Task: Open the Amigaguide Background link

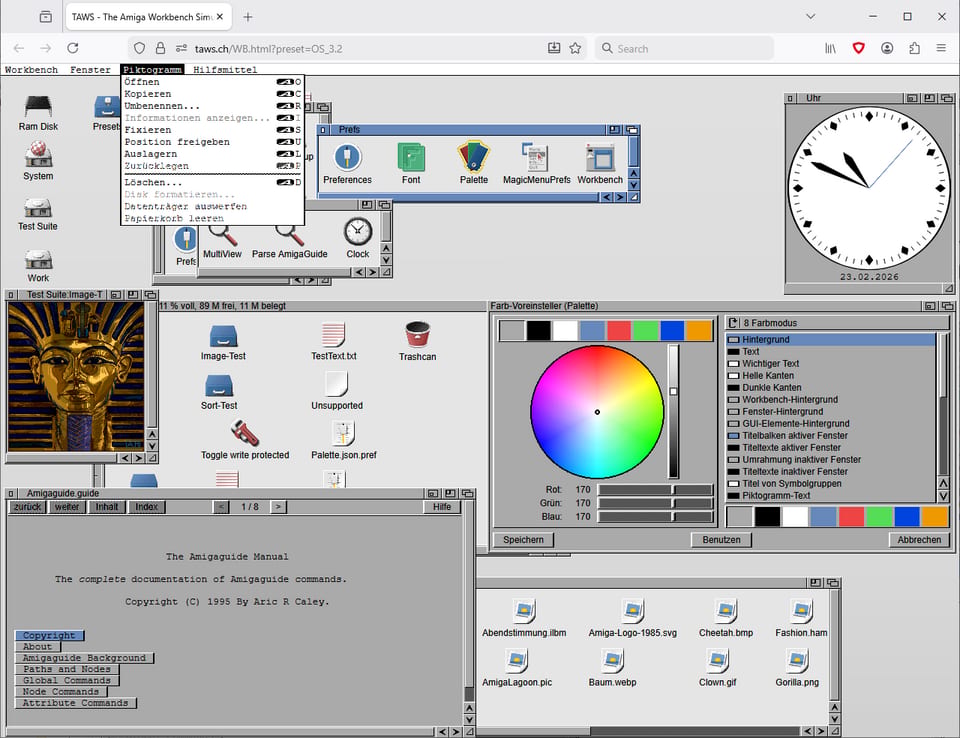Action: click(x=84, y=658)
